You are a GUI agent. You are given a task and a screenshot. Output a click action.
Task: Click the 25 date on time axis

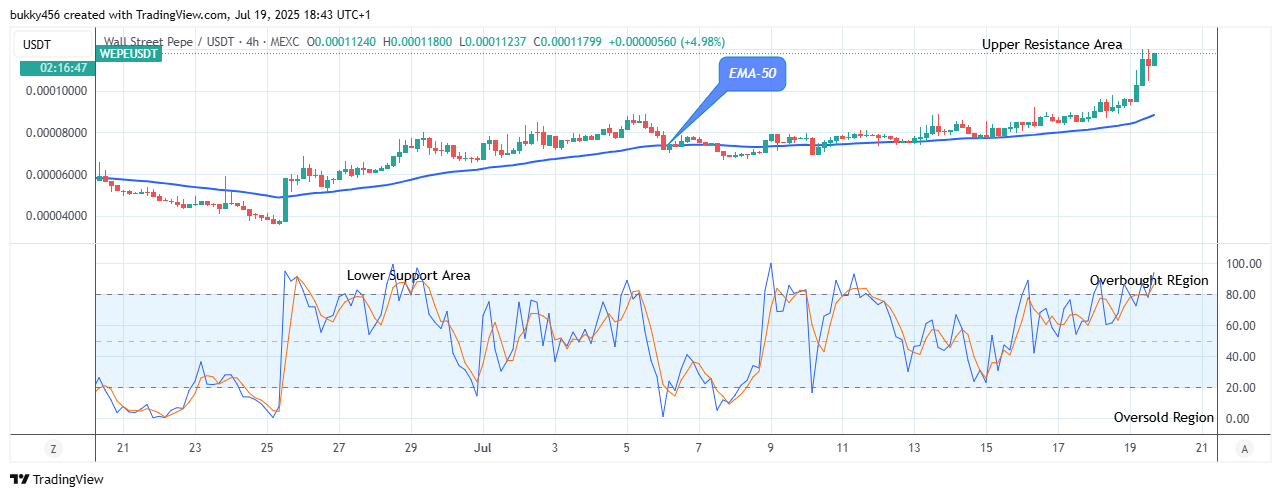pos(267,449)
